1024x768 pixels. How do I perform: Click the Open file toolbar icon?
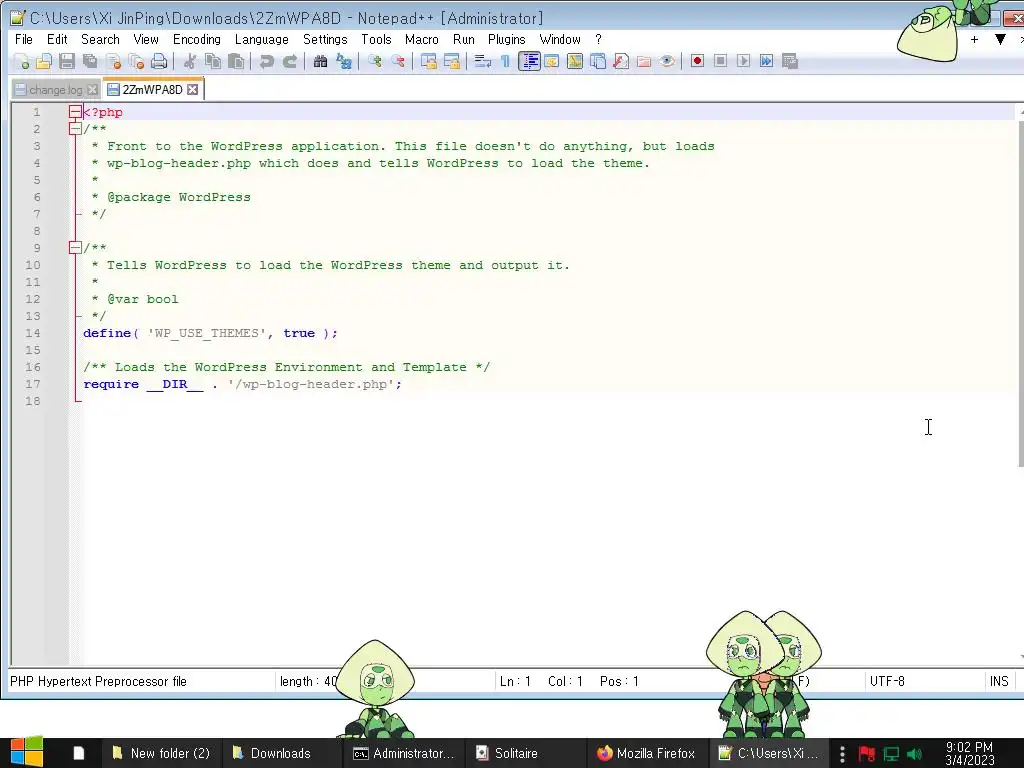44,61
